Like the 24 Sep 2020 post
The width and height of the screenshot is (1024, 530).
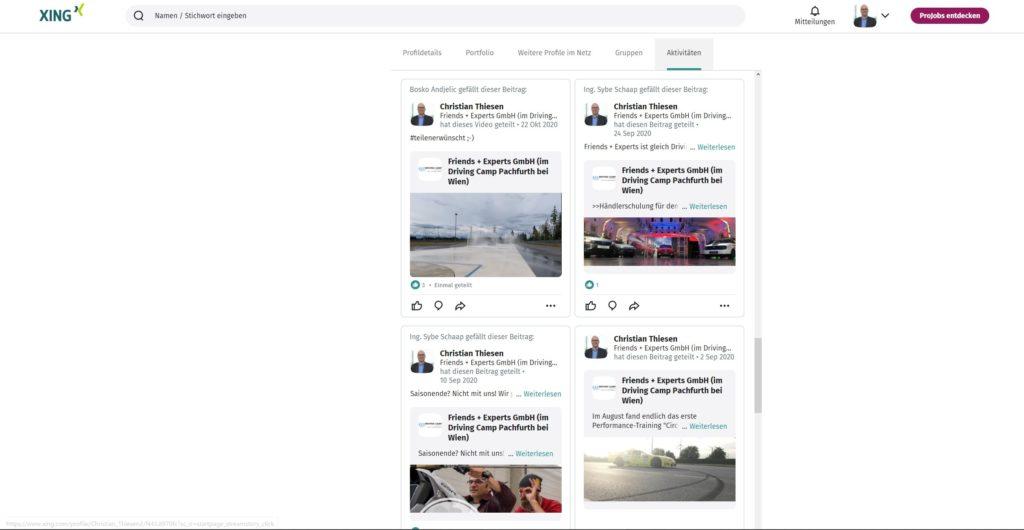point(590,305)
